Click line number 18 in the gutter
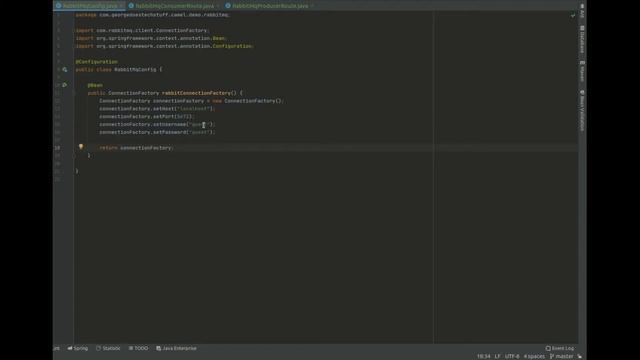640x360 pixels. point(58,148)
